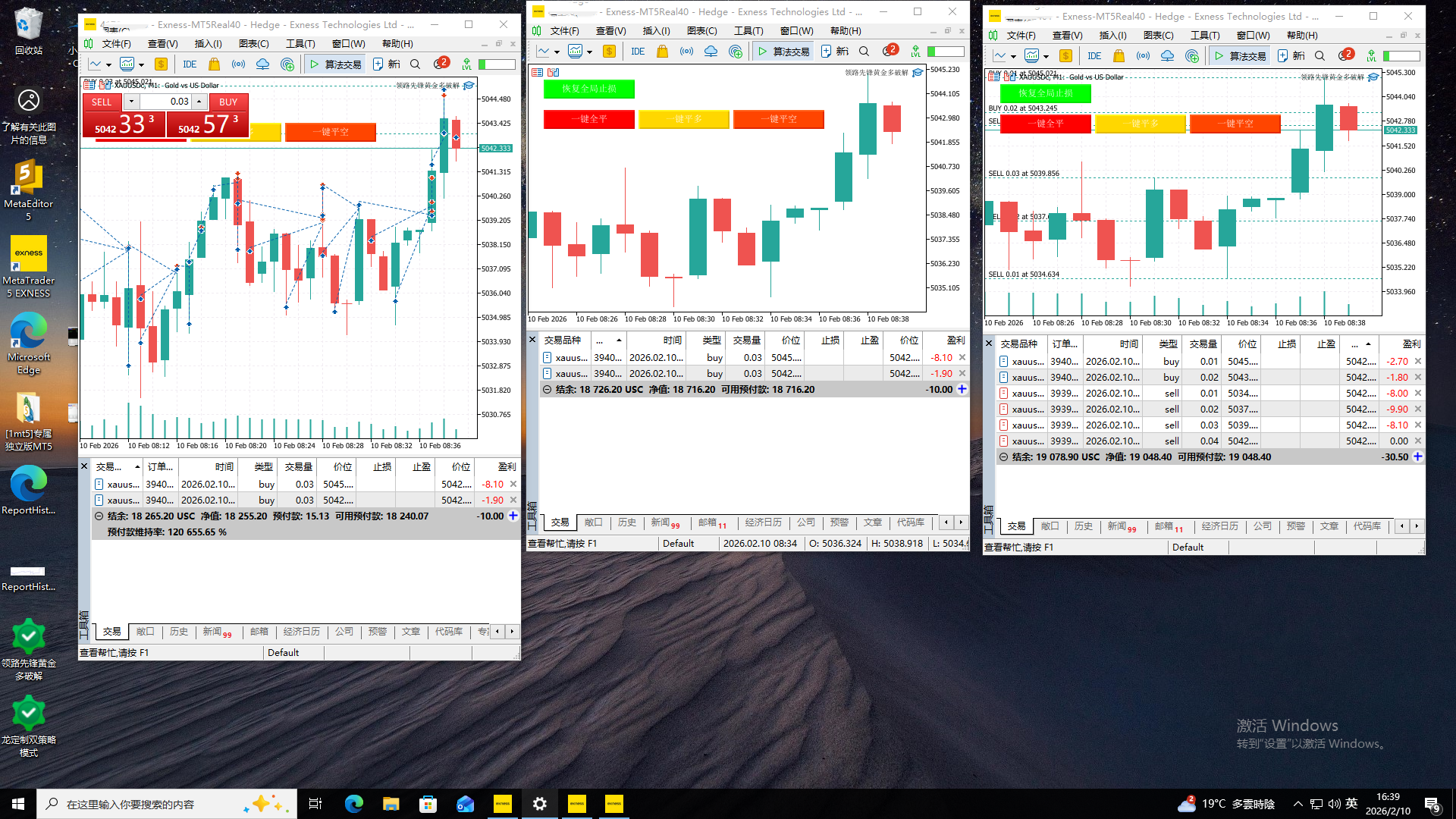Open Market shopping bag in right MT5 window

1119,56
